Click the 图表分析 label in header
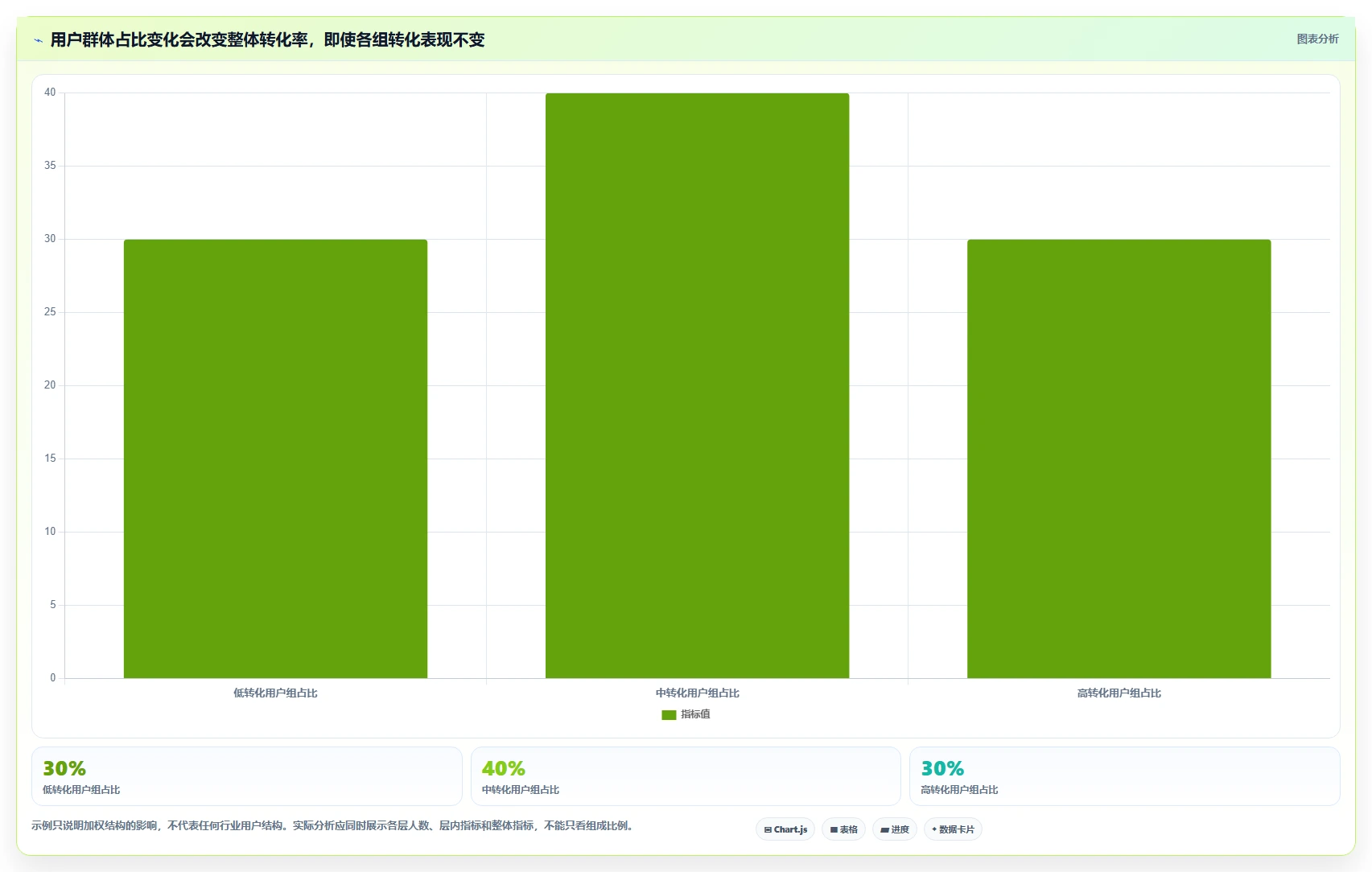 click(1317, 39)
